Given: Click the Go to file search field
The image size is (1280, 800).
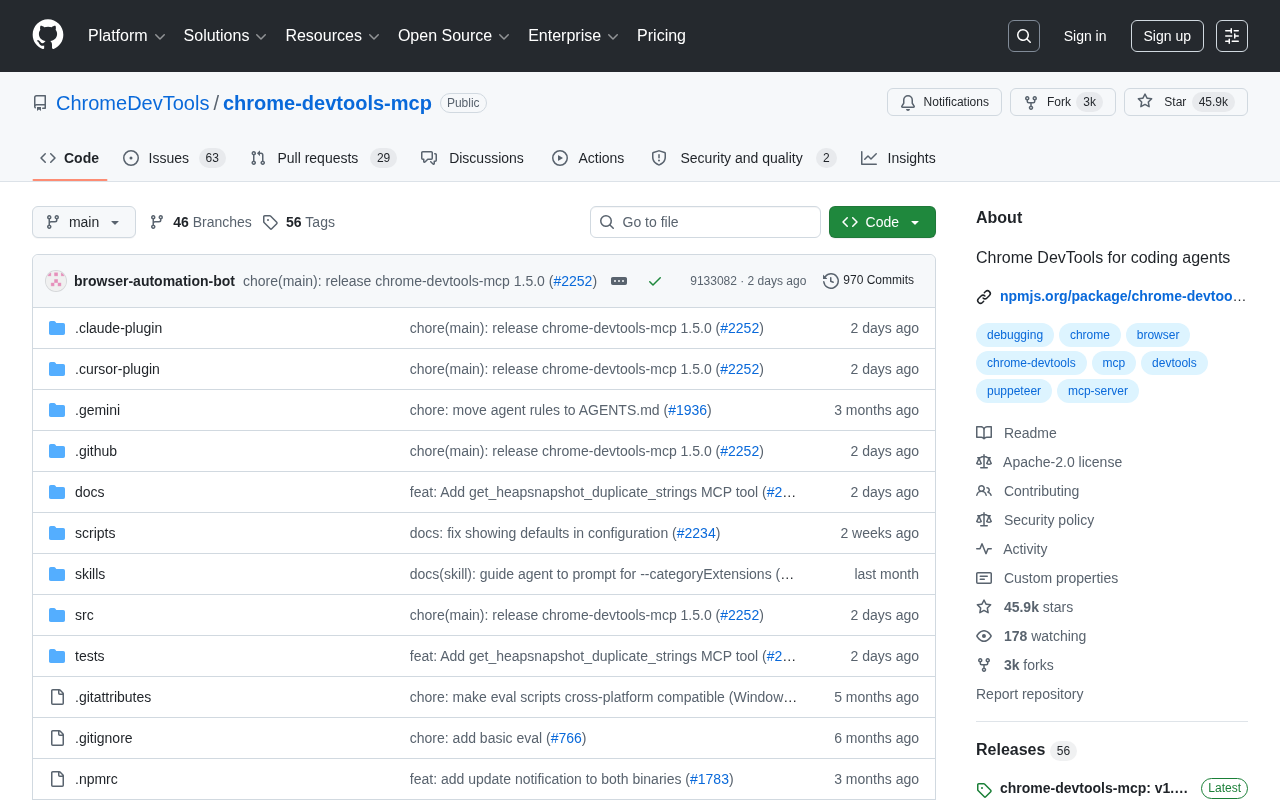Looking at the screenshot, I should 705,222.
